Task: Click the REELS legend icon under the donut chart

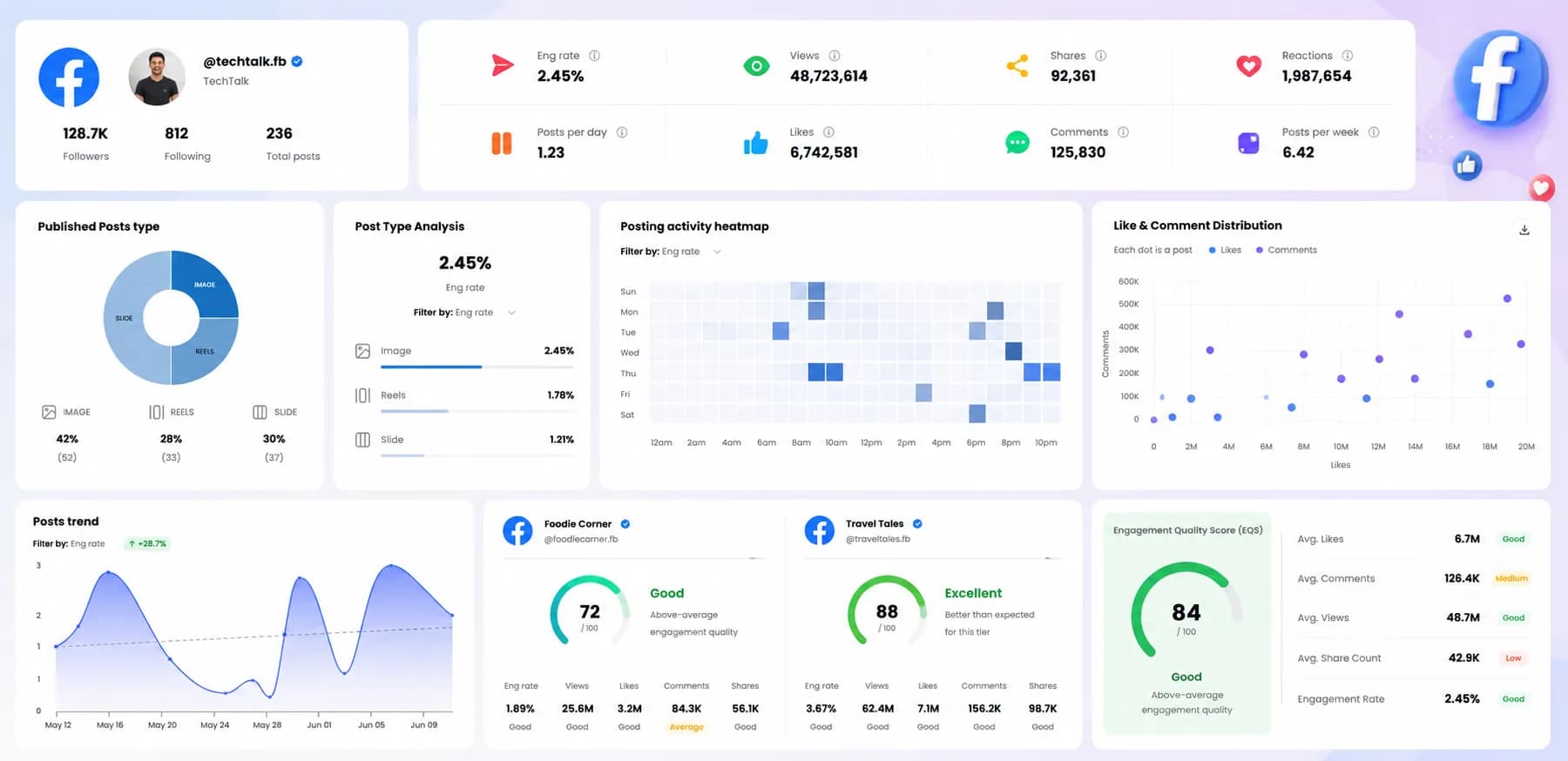Action: point(156,412)
